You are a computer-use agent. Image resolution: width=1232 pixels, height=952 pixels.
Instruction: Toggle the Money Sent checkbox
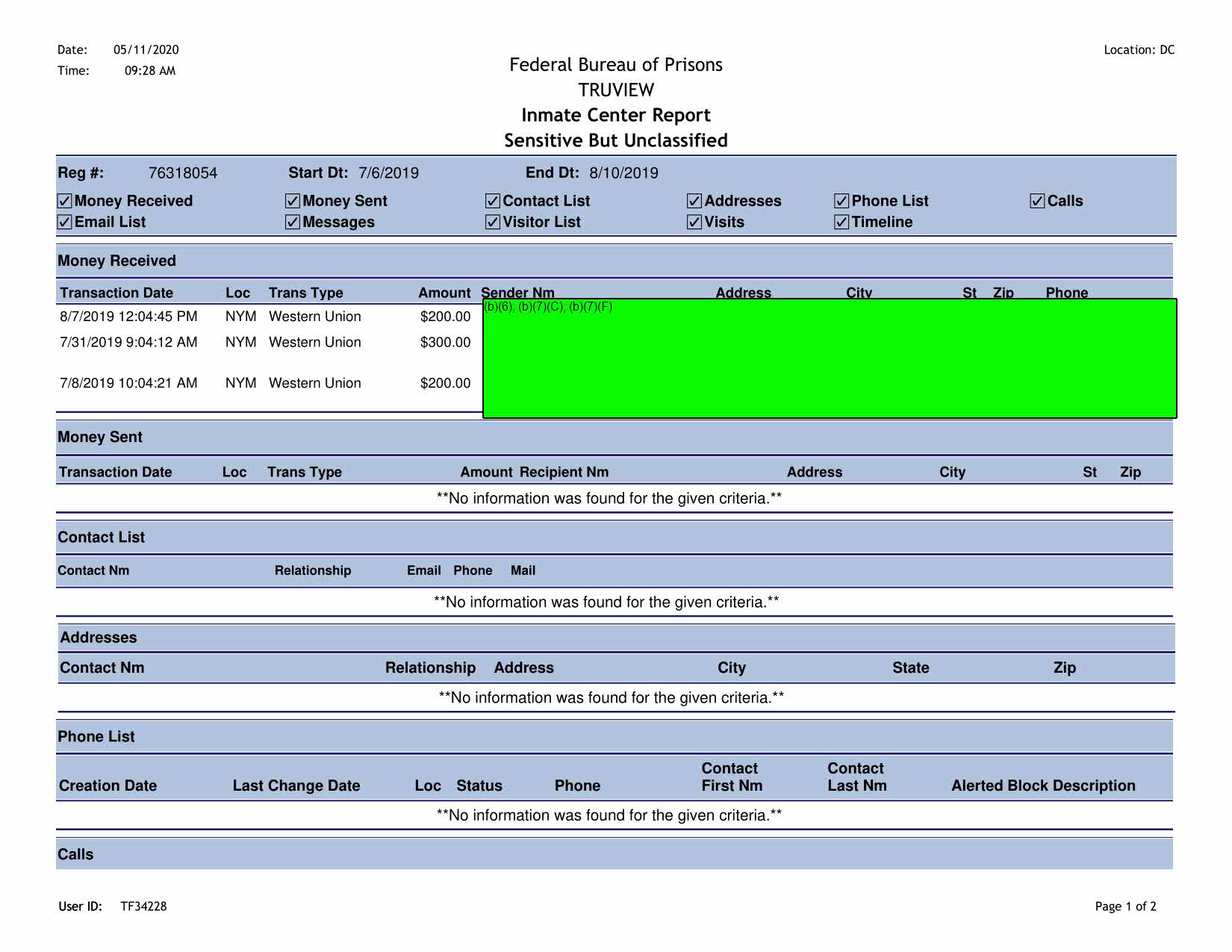[x=293, y=201]
